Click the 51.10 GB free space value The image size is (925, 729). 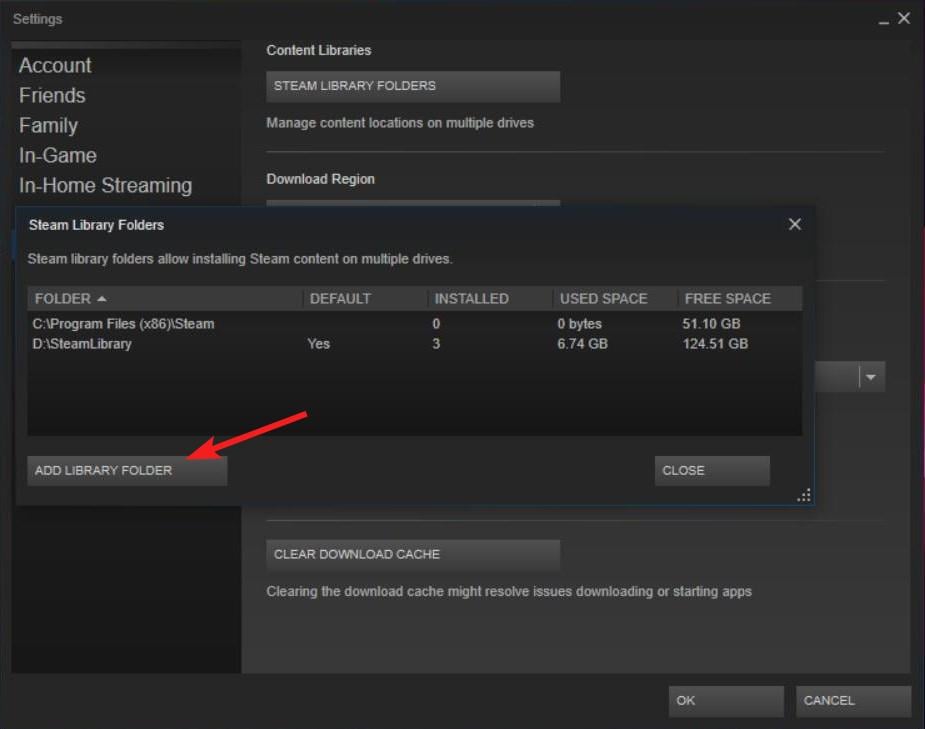pos(711,324)
